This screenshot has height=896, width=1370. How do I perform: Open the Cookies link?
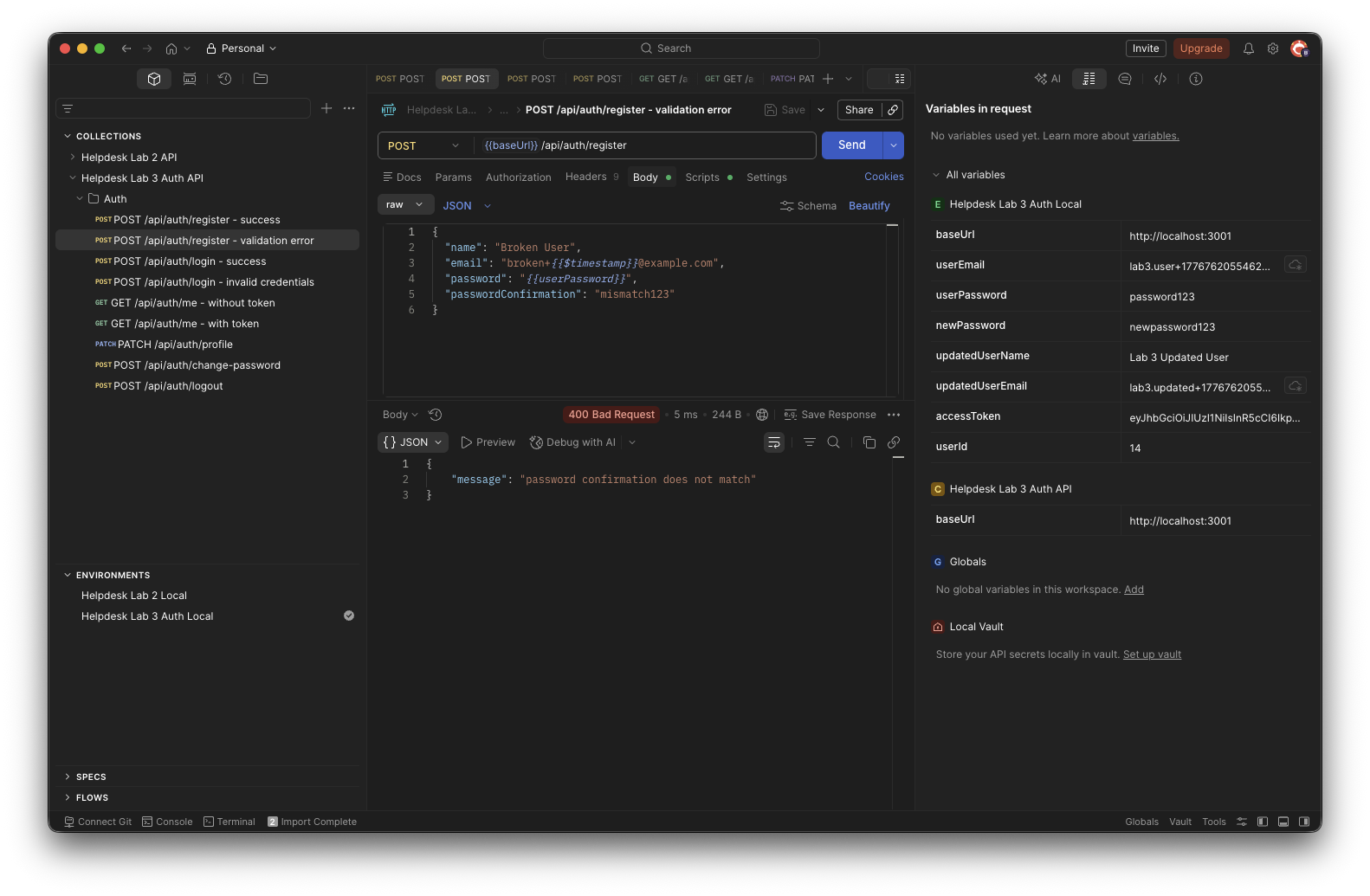click(x=884, y=177)
